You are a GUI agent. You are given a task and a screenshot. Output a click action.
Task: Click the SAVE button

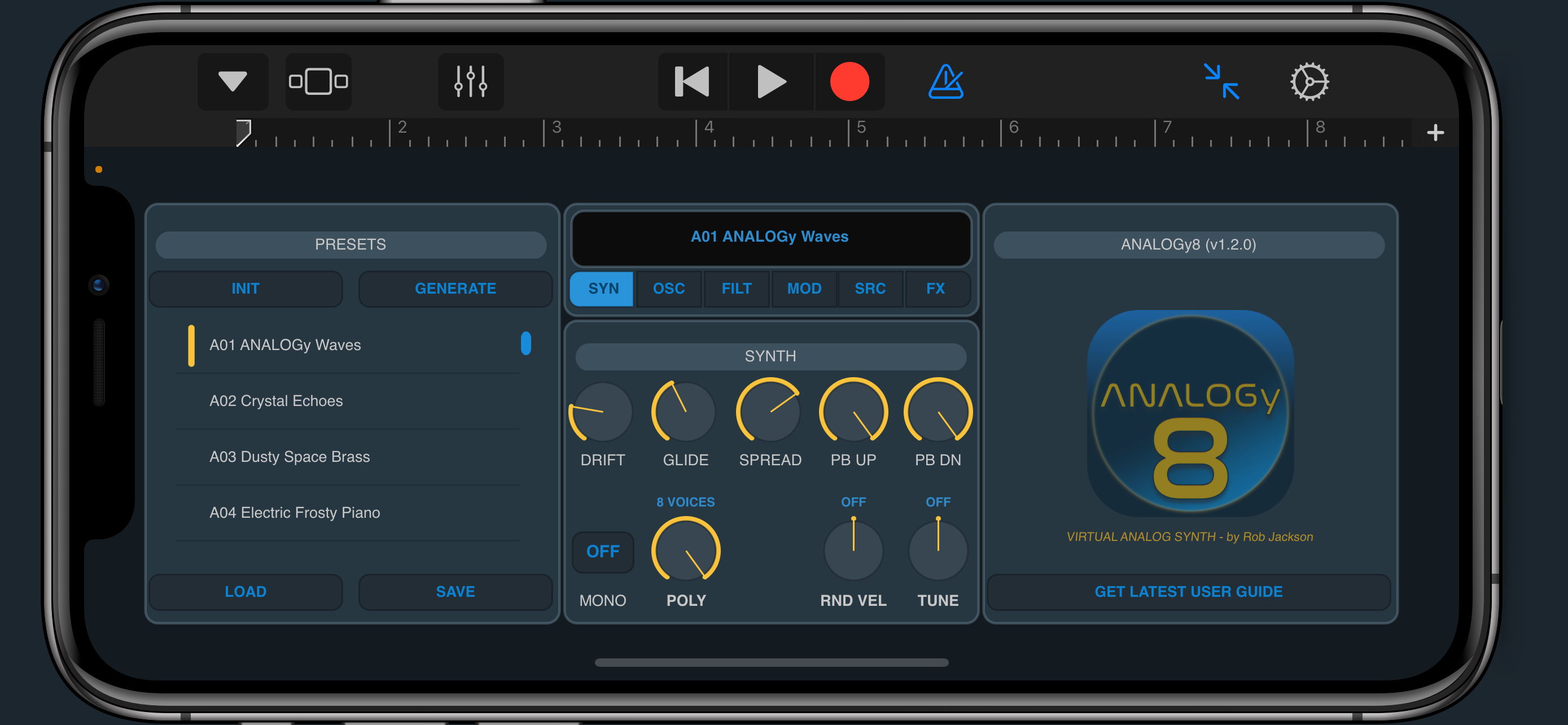[x=455, y=592]
